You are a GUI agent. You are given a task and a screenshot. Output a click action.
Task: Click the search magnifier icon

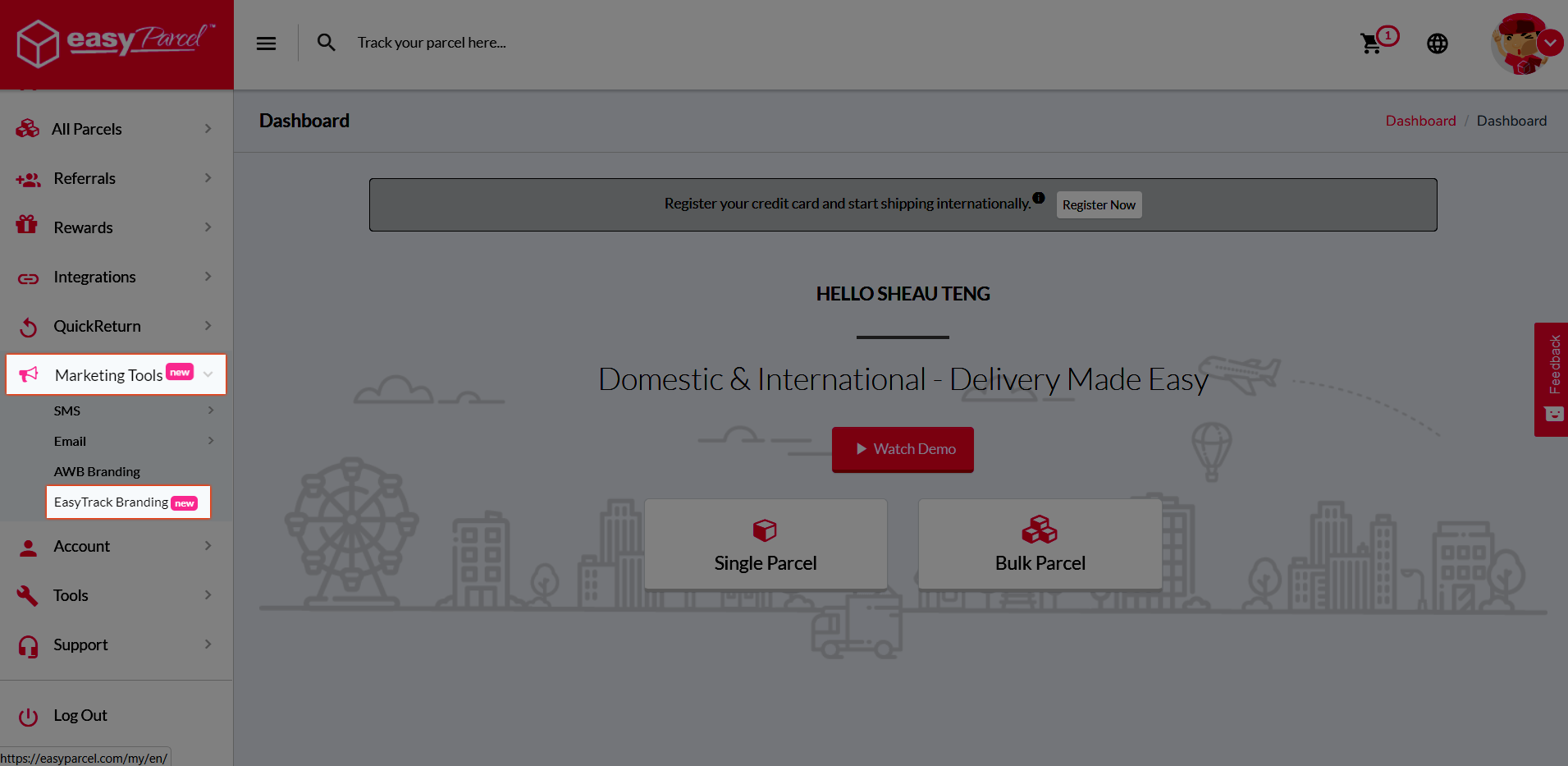(327, 43)
